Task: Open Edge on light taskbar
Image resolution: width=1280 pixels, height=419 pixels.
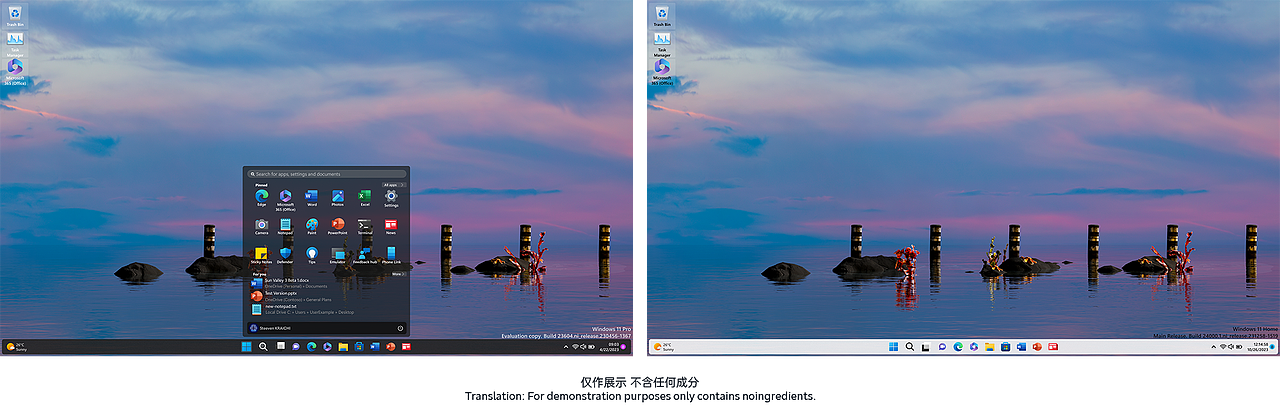Action: (958, 347)
